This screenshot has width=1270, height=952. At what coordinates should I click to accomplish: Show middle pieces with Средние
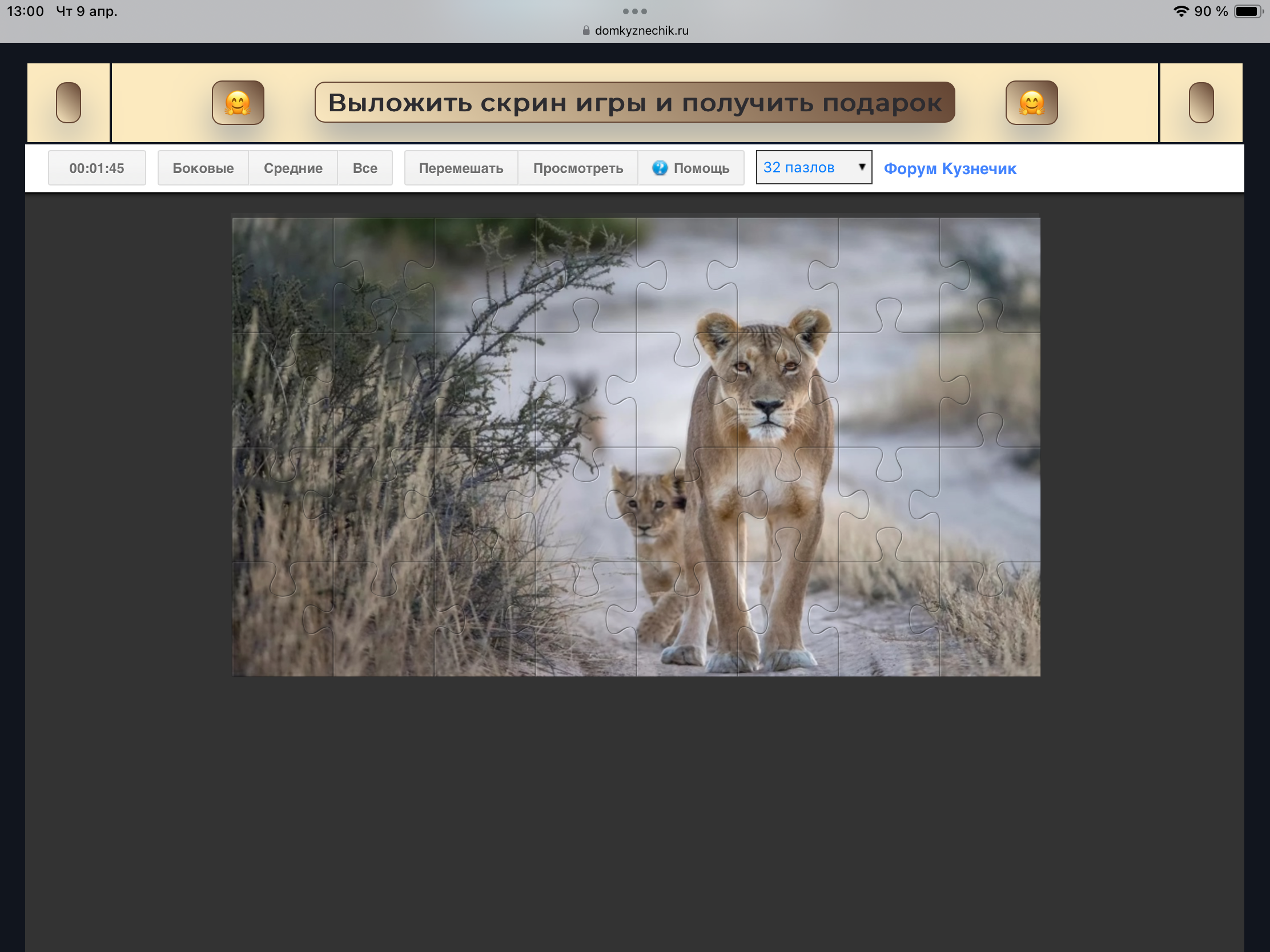click(293, 168)
